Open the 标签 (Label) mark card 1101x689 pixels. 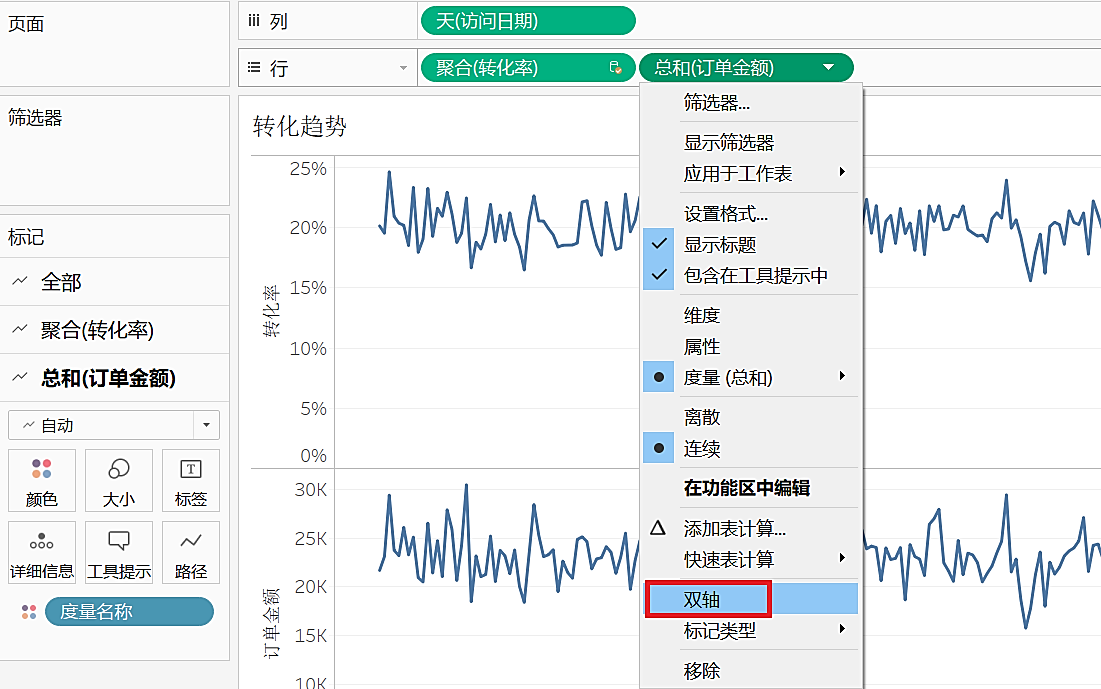click(190, 480)
